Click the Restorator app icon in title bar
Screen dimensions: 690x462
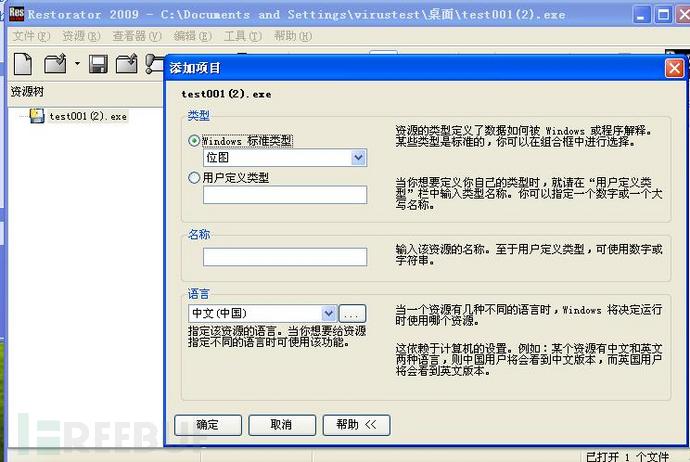pyautogui.click(x=16, y=13)
